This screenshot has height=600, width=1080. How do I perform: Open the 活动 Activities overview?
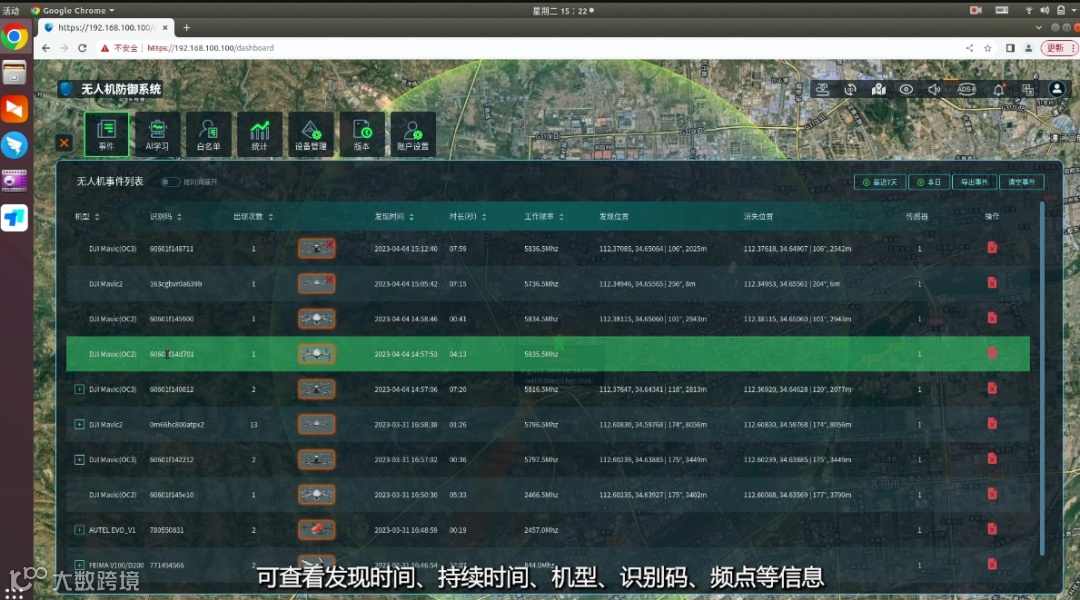pos(11,10)
